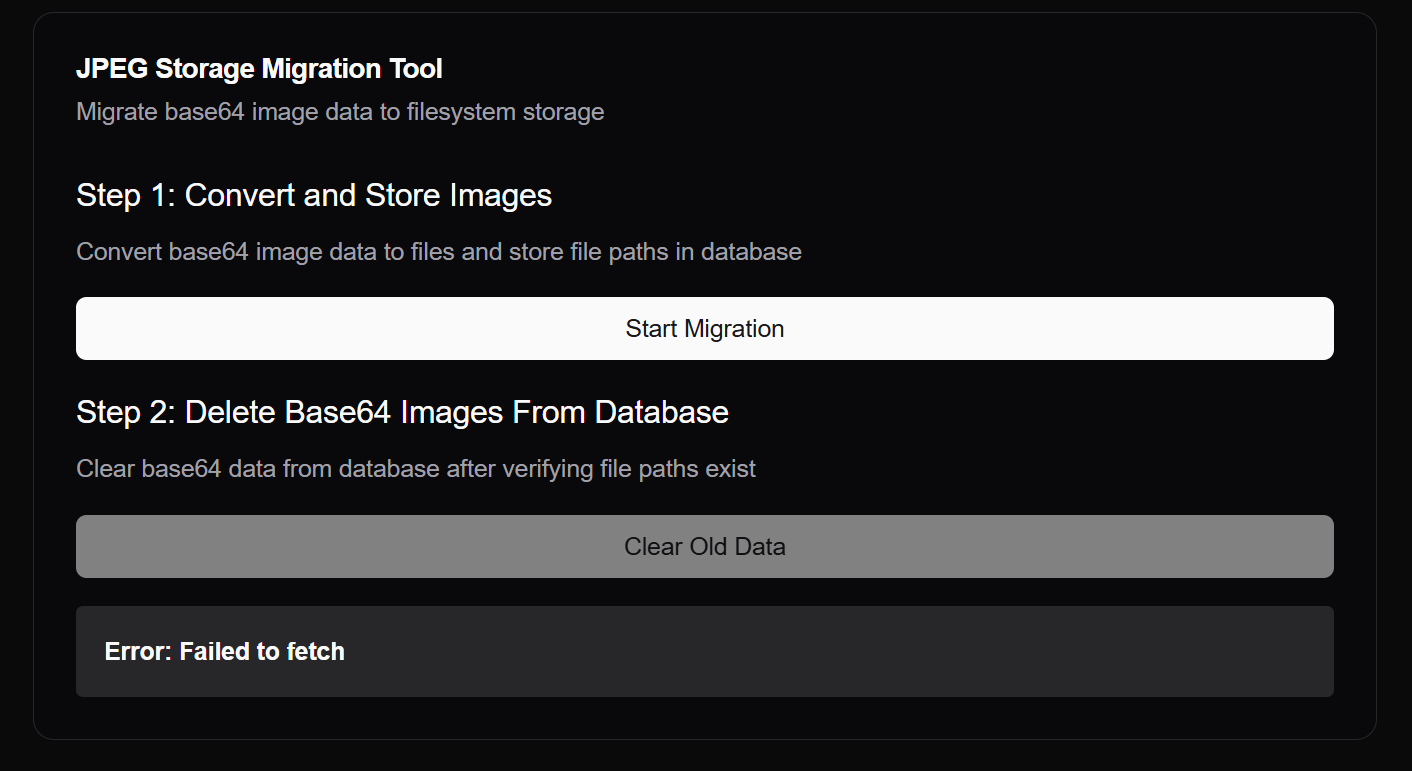This screenshot has width=1412, height=771.
Task: Click 'Tool' at end of the title
Action: (417, 69)
